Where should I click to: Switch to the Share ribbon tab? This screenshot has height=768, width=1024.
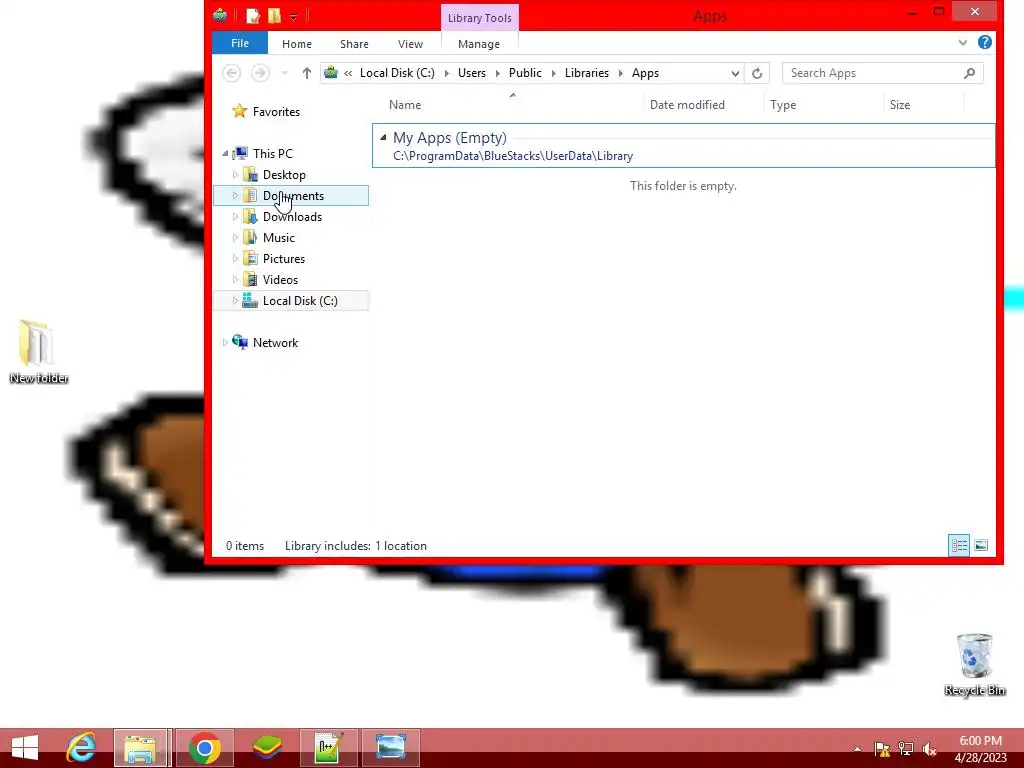pyautogui.click(x=354, y=44)
